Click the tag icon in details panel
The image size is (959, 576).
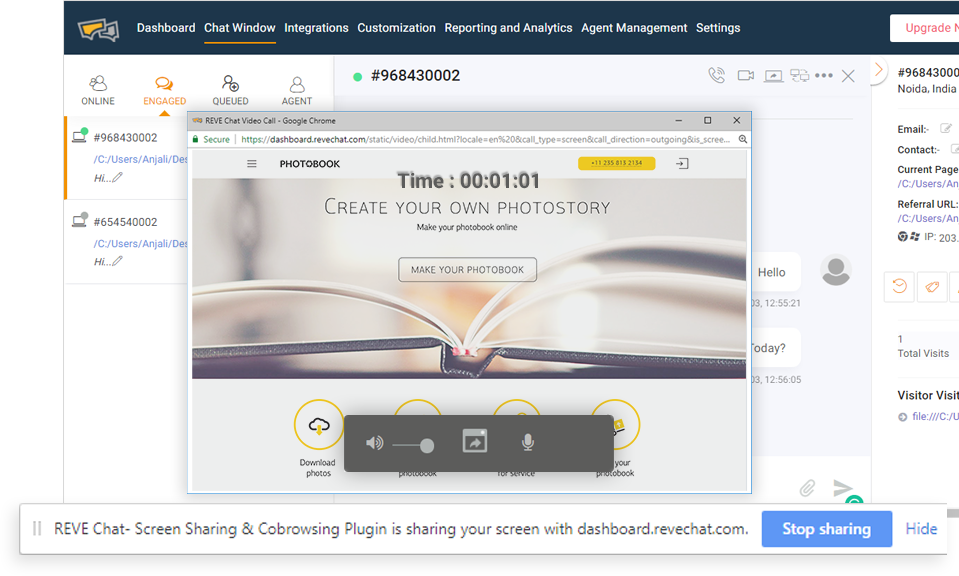tap(932, 286)
